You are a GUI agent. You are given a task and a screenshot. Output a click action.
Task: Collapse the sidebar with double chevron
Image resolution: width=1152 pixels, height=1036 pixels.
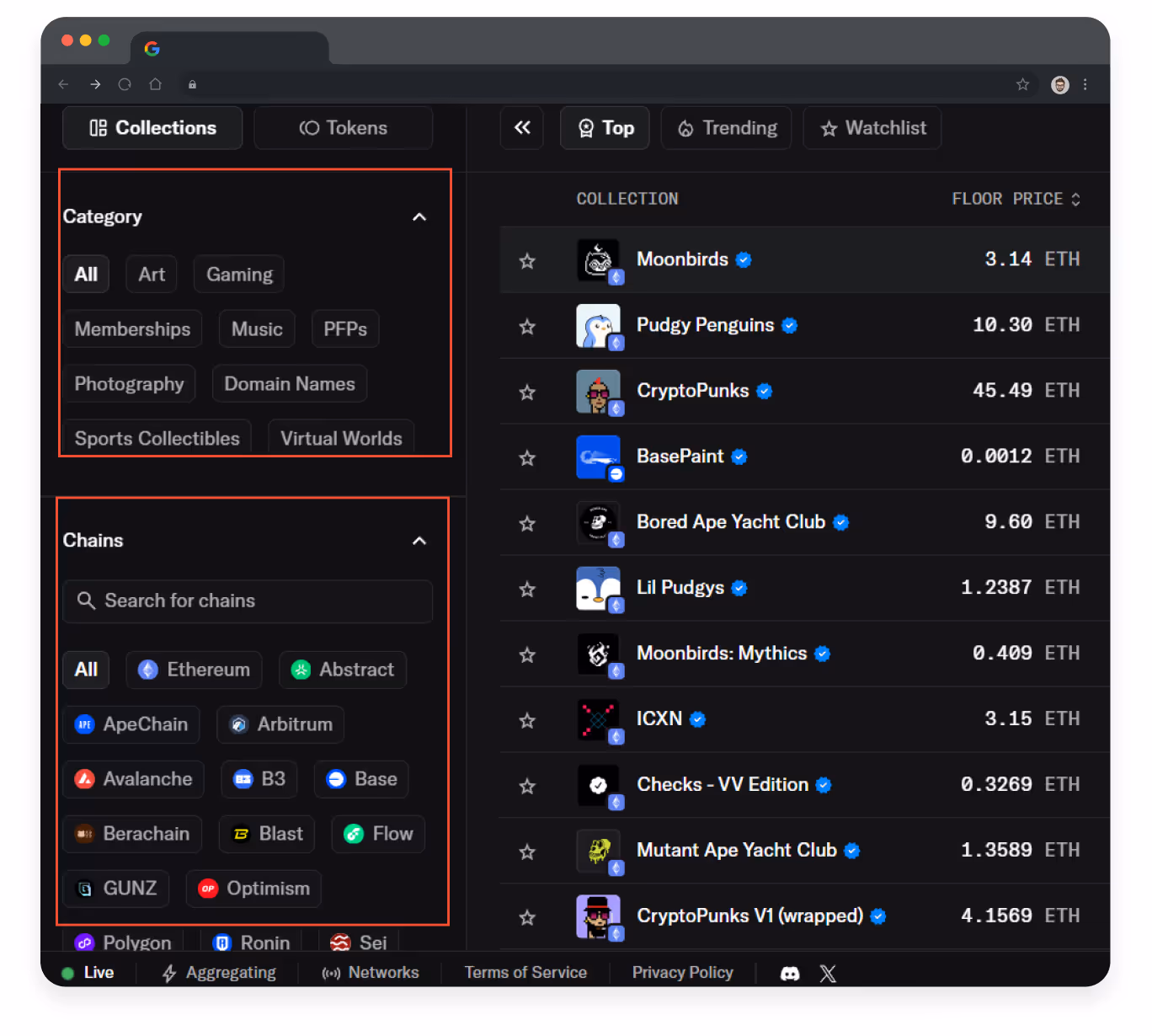522,128
